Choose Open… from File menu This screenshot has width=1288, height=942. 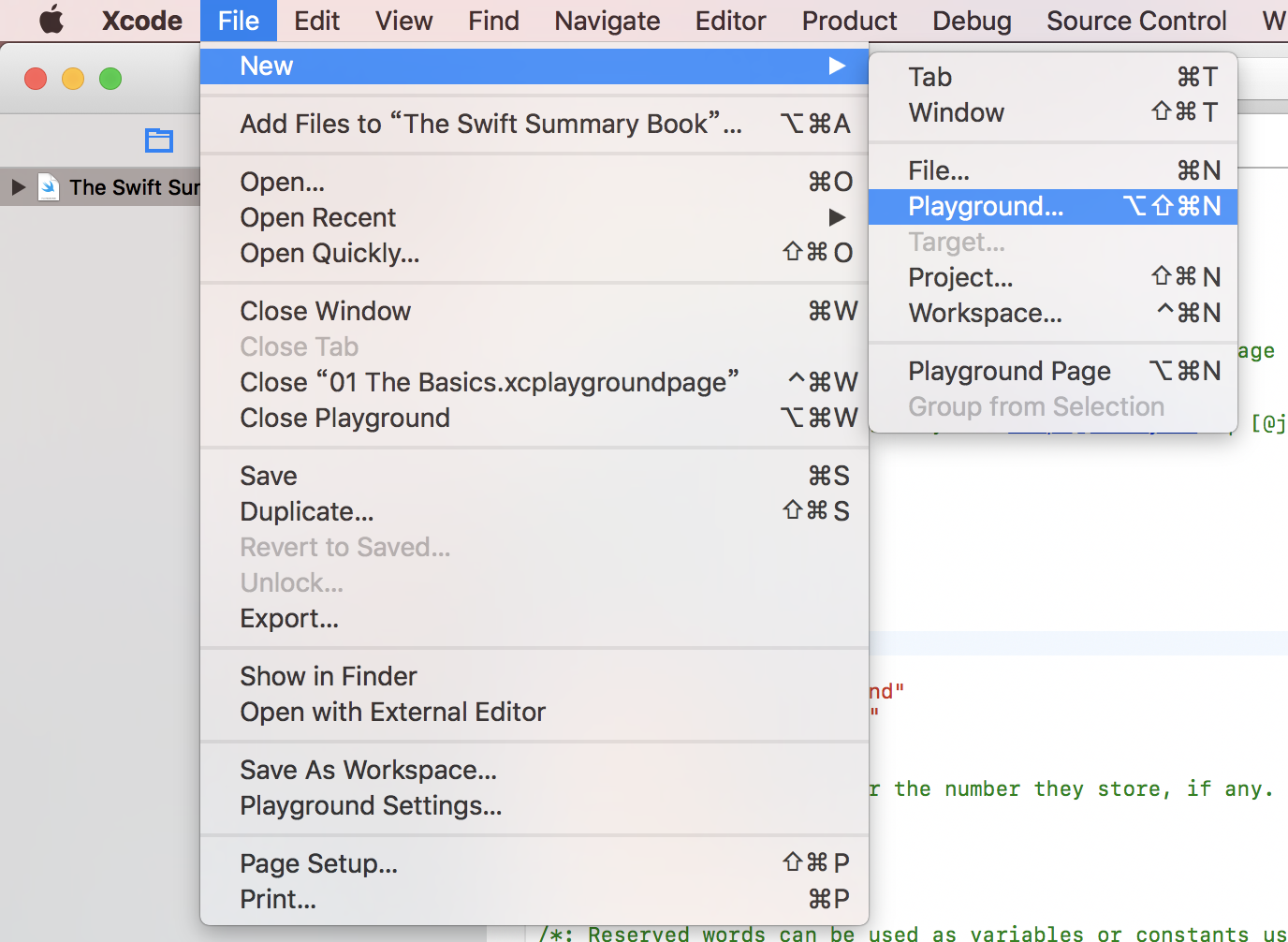tap(534, 182)
